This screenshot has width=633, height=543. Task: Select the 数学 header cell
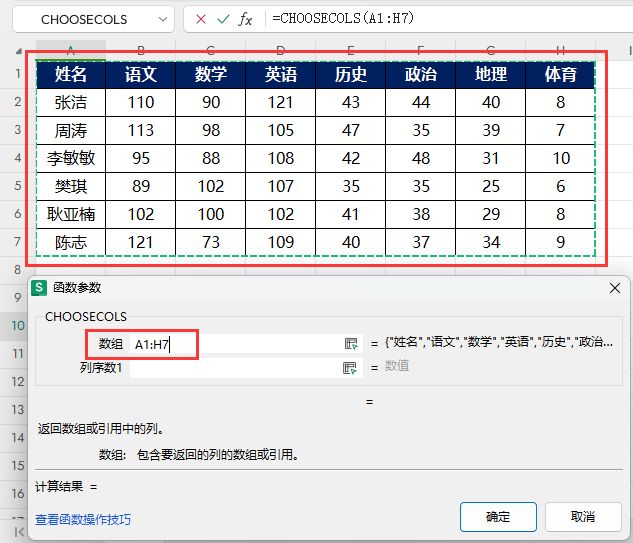211,74
